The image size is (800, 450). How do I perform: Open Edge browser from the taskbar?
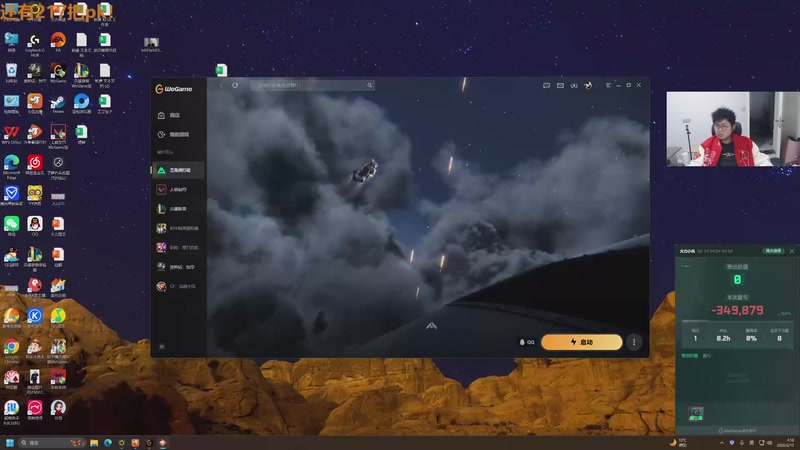coord(108,443)
